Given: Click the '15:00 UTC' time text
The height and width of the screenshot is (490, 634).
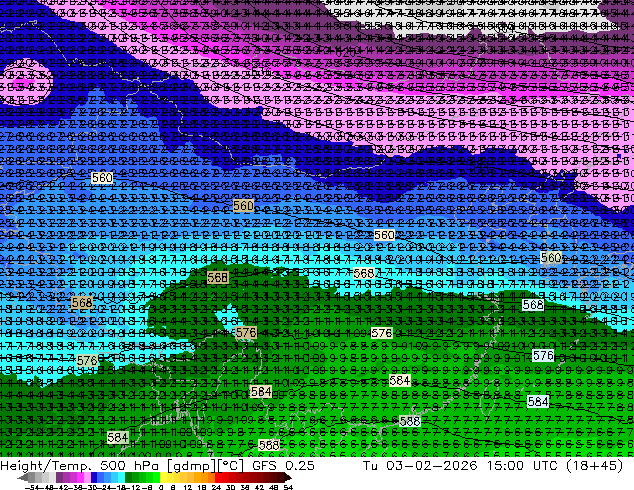Looking at the screenshot, I should [x=524, y=465].
